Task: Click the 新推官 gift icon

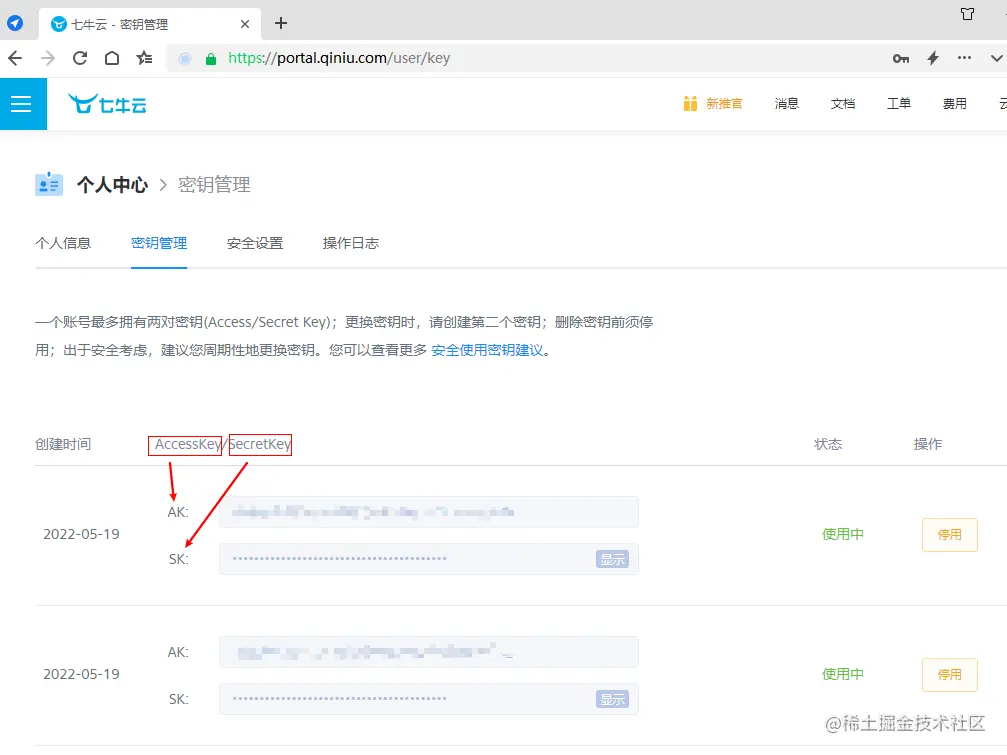Action: (690, 103)
